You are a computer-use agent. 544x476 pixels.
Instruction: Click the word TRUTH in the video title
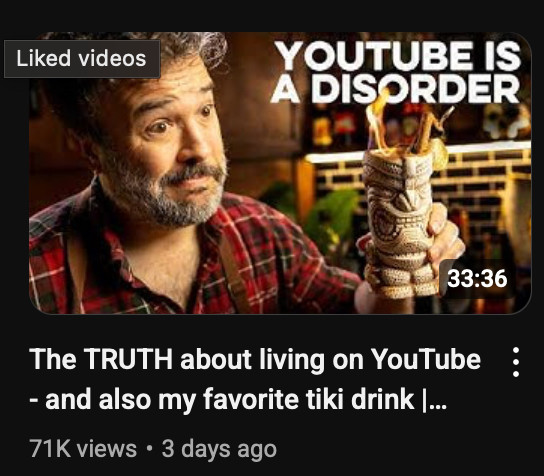(x=128, y=359)
